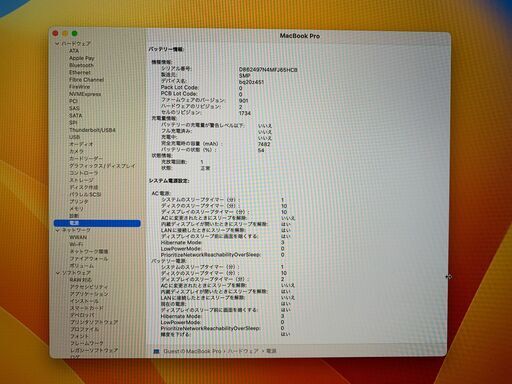Select Apple Pay in the sidebar
This screenshot has width=512, height=384.
pyautogui.click(x=82, y=58)
